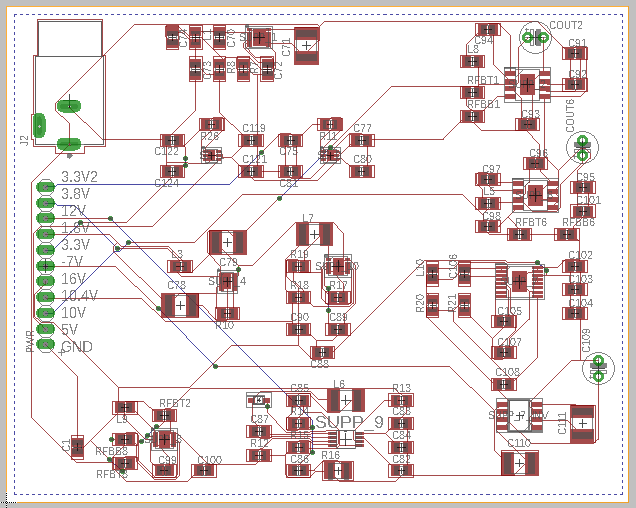Select the COUT6 capacitor footprint
Screen dimensions: 636x508
[581, 148]
